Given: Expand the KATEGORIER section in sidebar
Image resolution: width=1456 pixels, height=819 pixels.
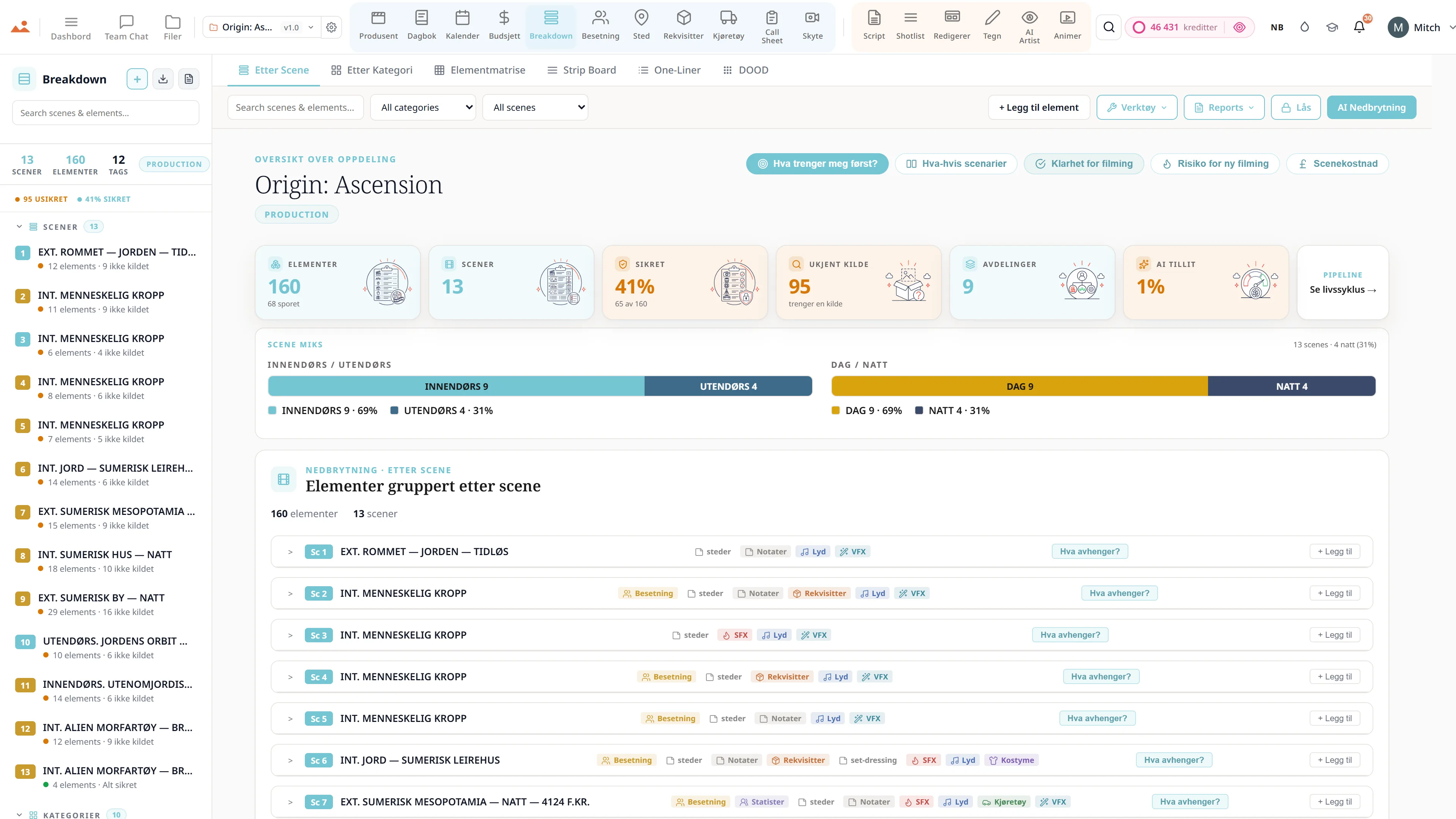Looking at the screenshot, I should (19, 814).
